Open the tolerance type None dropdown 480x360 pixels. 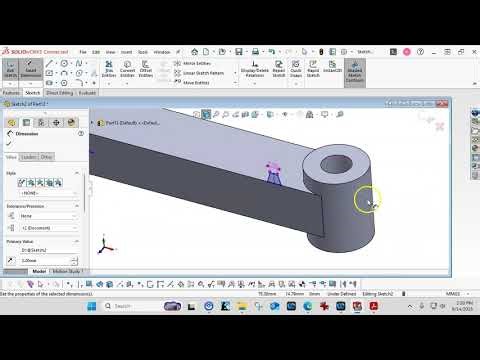pyautogui.click(x=49, y=216)
